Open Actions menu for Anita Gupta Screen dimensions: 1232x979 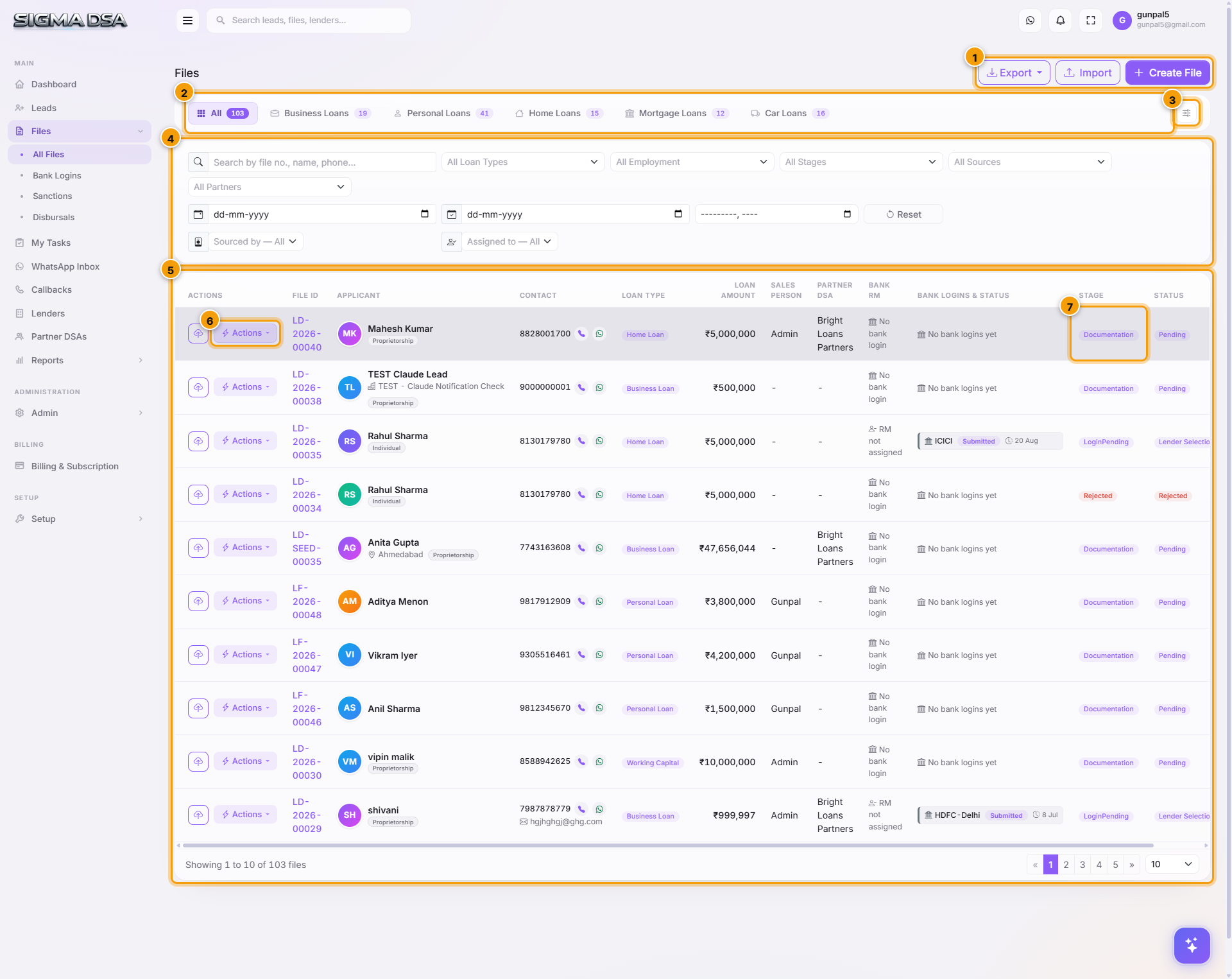pos(246,548)
